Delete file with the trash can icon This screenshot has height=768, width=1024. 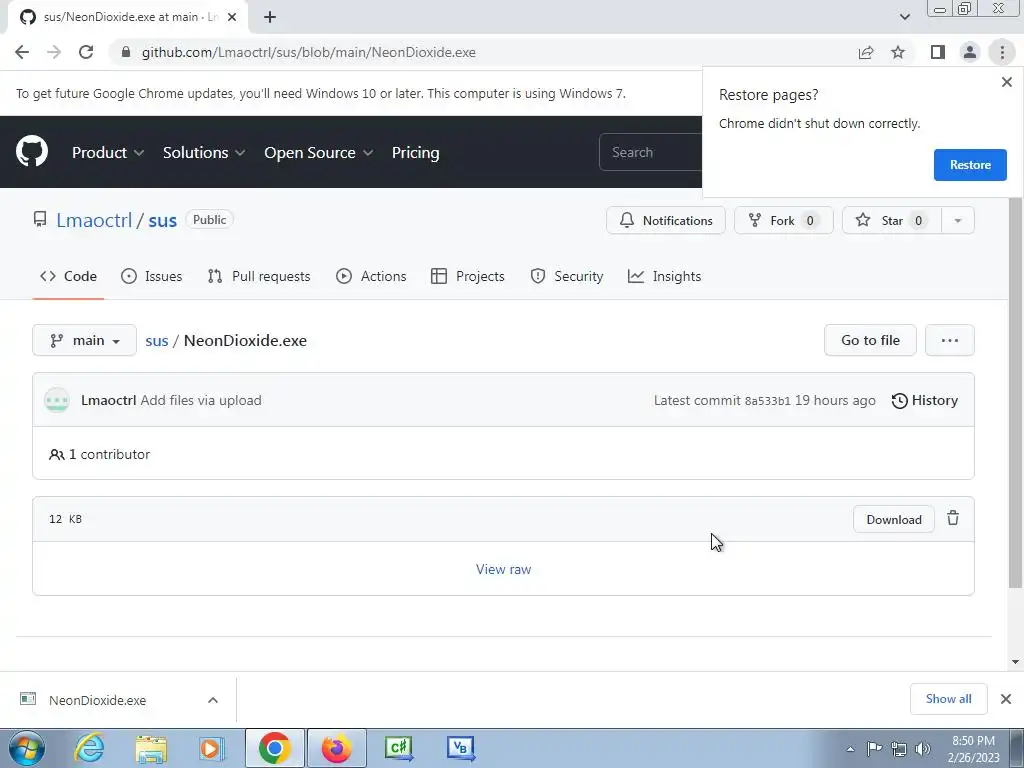coord(953,519)
